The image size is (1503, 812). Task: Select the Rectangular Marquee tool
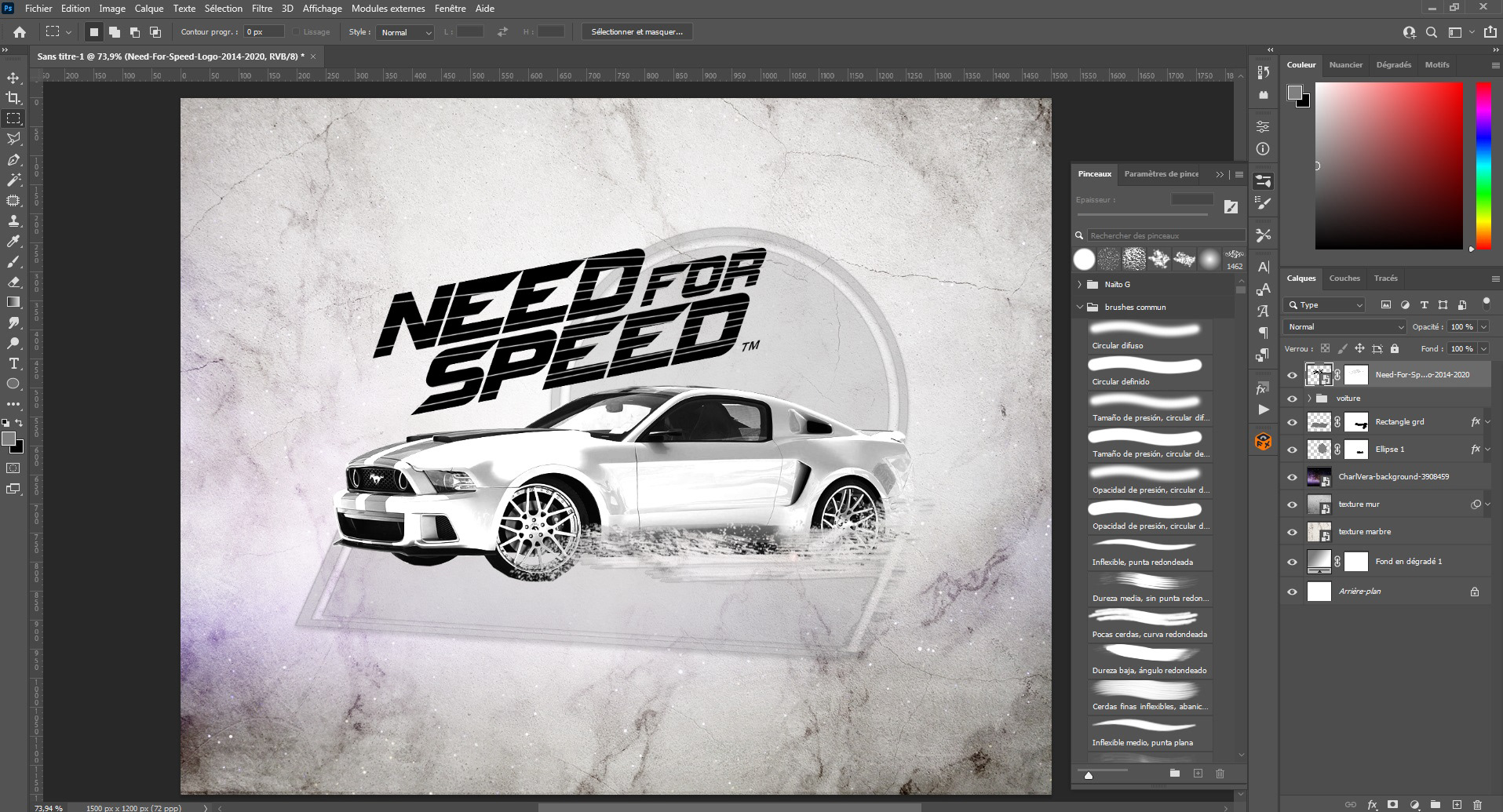click(x=13, y=118)
